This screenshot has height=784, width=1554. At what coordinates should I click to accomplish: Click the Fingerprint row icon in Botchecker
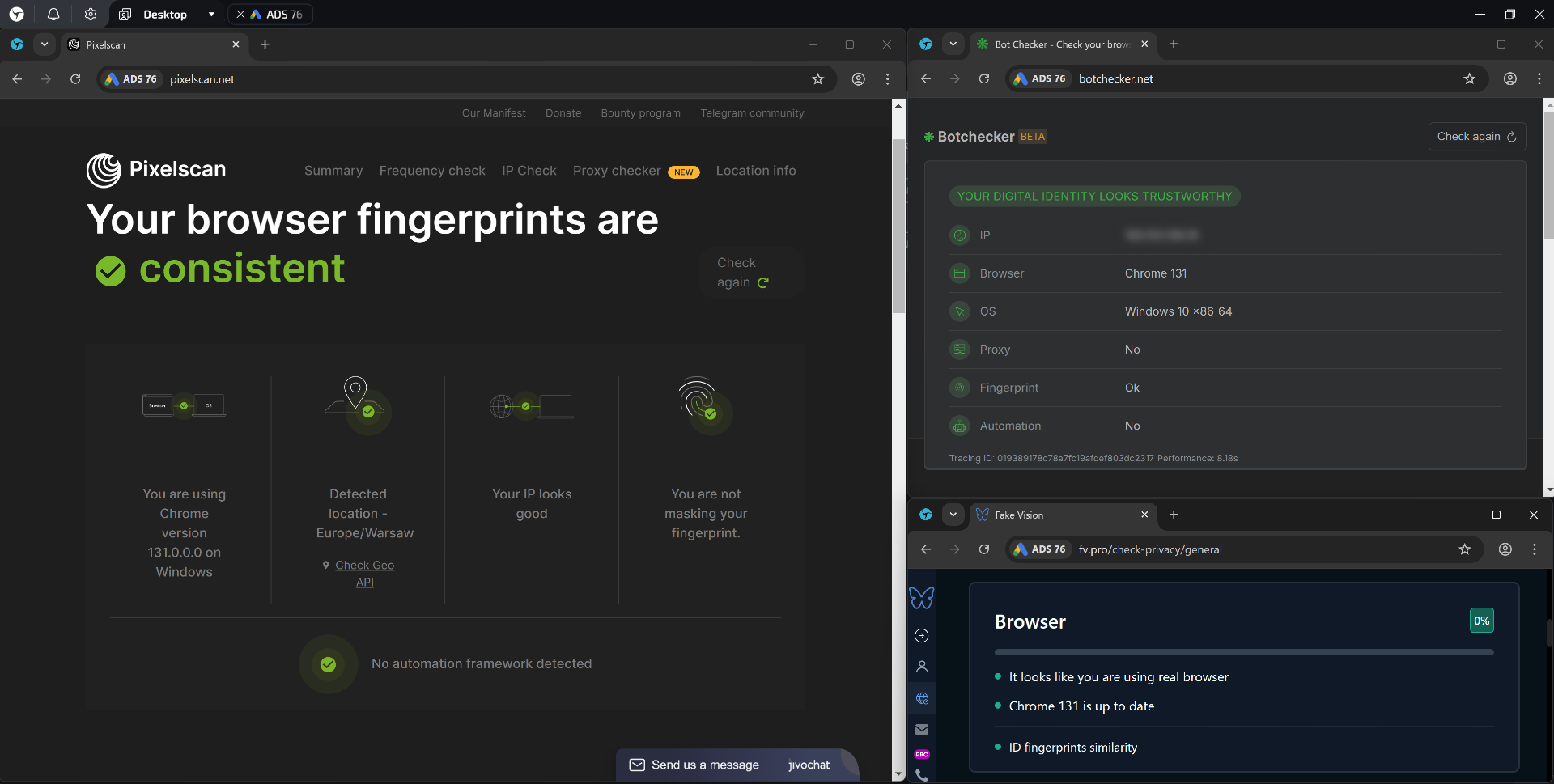[x=960, y=388]
